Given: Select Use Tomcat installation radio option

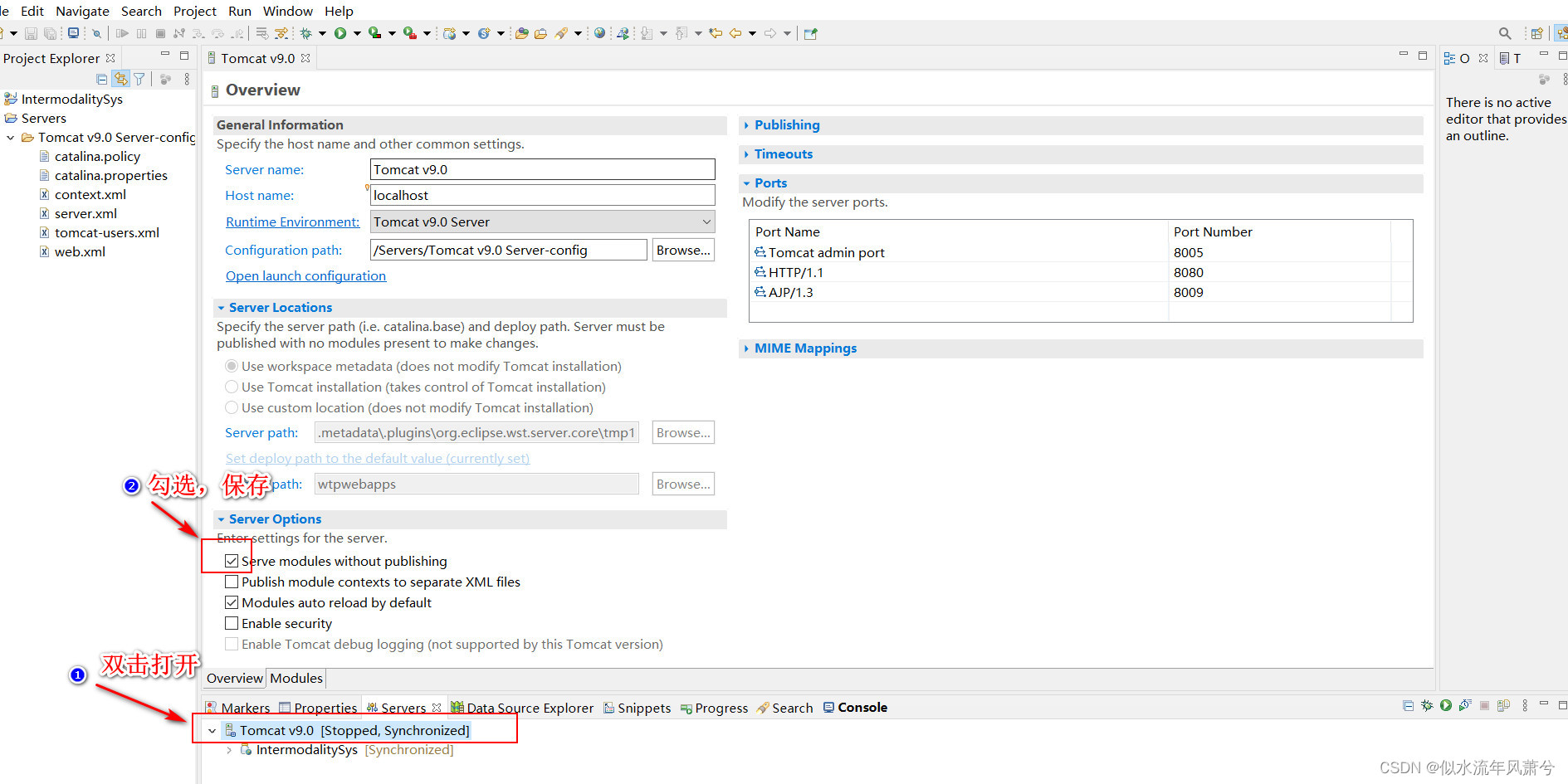Looking at the screenshot, I should coord(232,387).
